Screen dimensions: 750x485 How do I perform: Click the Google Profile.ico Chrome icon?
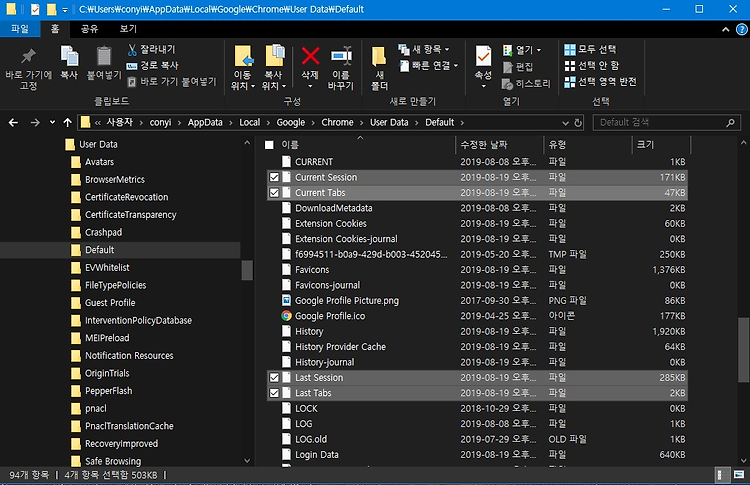286,316
